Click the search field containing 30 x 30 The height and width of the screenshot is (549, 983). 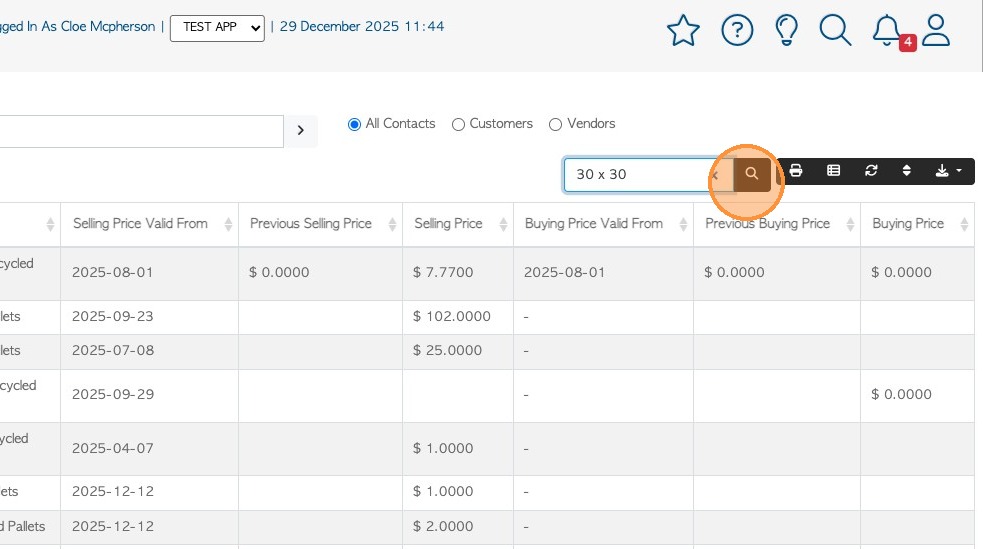pyautogui.click(x=635, y=174)
